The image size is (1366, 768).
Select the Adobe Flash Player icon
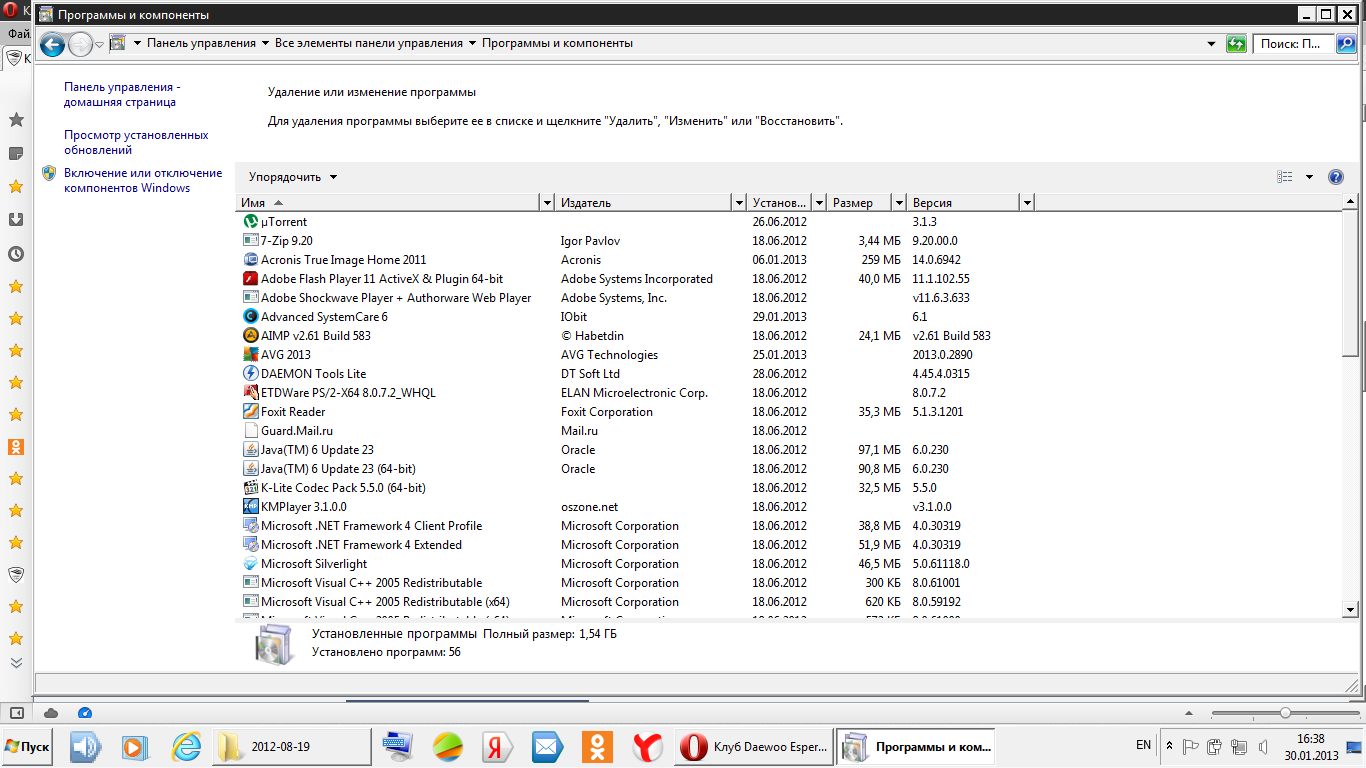(x=251, y=279)
